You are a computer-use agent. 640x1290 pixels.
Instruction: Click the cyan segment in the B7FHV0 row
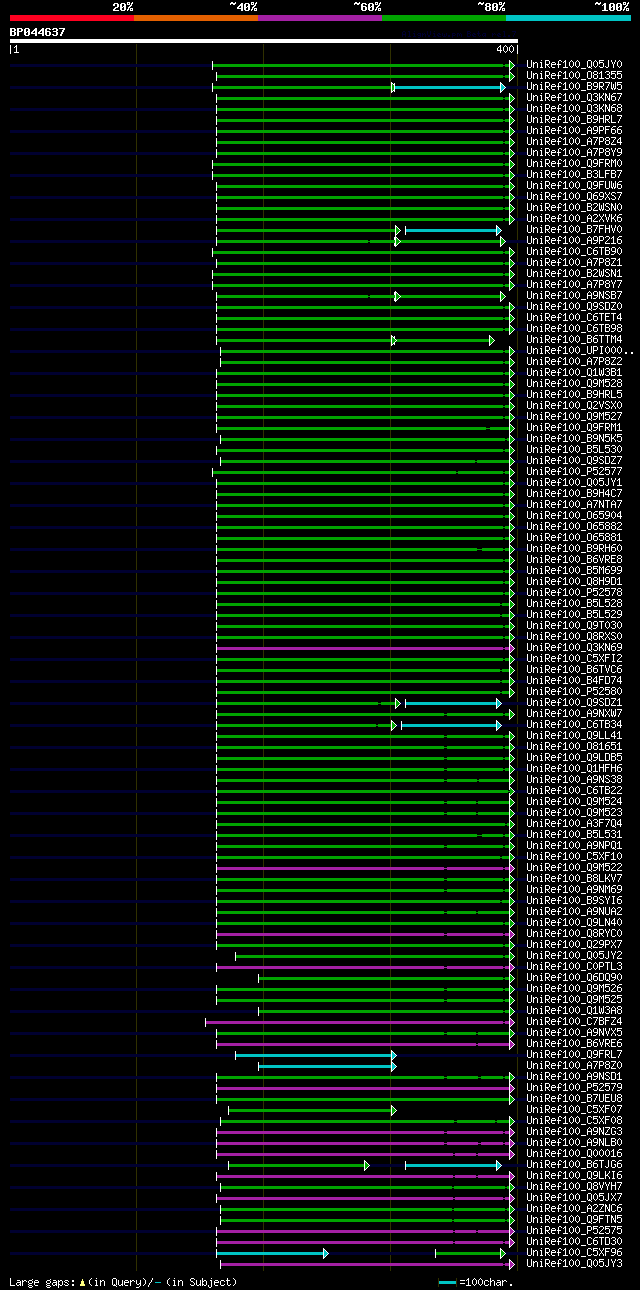[x=451, y=230]
